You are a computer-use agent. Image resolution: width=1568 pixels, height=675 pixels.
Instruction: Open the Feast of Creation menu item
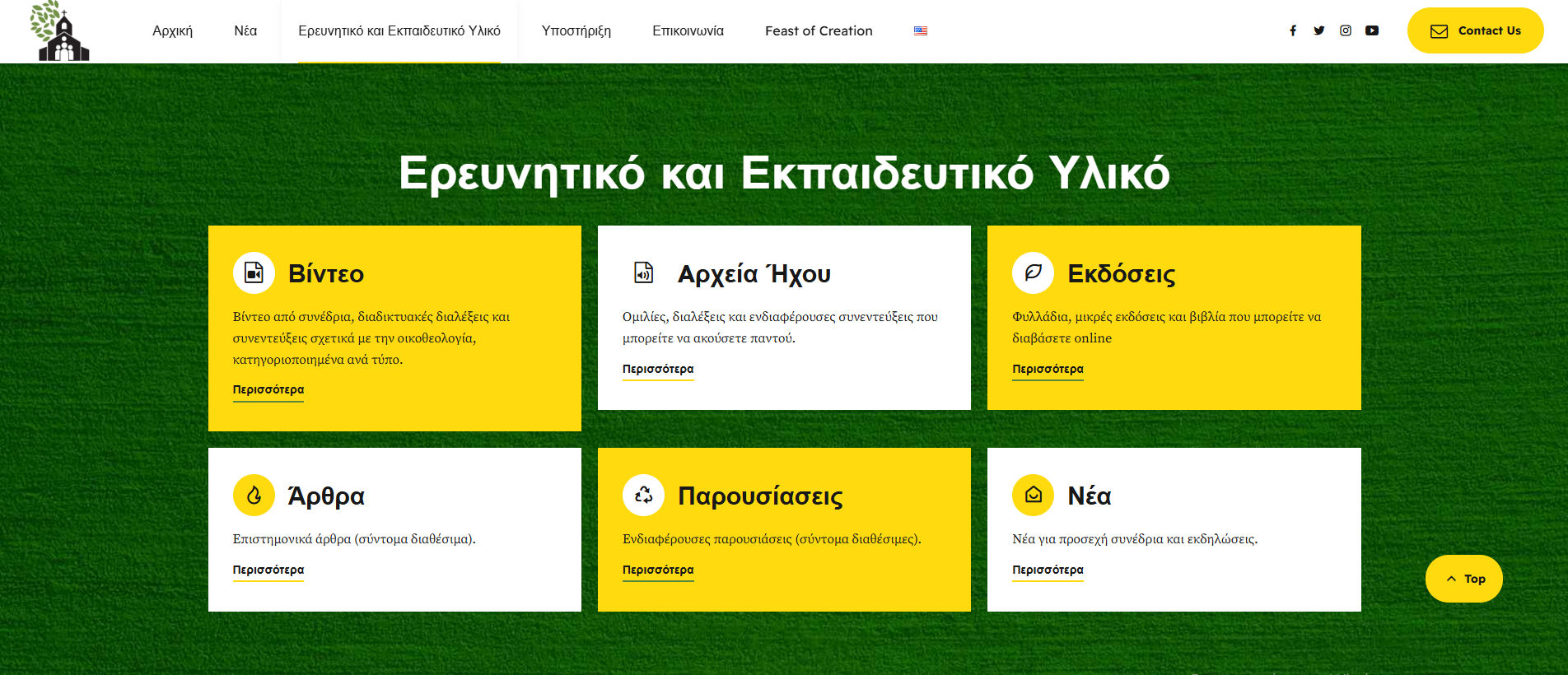tap(819, 30)
